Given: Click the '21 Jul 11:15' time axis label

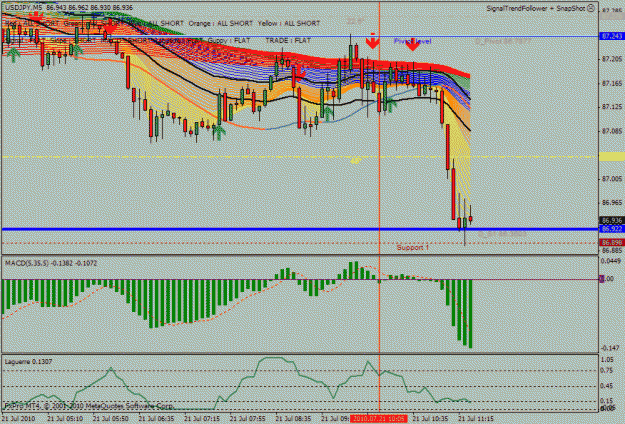Looking at the screenshot, I should (476, 419).
